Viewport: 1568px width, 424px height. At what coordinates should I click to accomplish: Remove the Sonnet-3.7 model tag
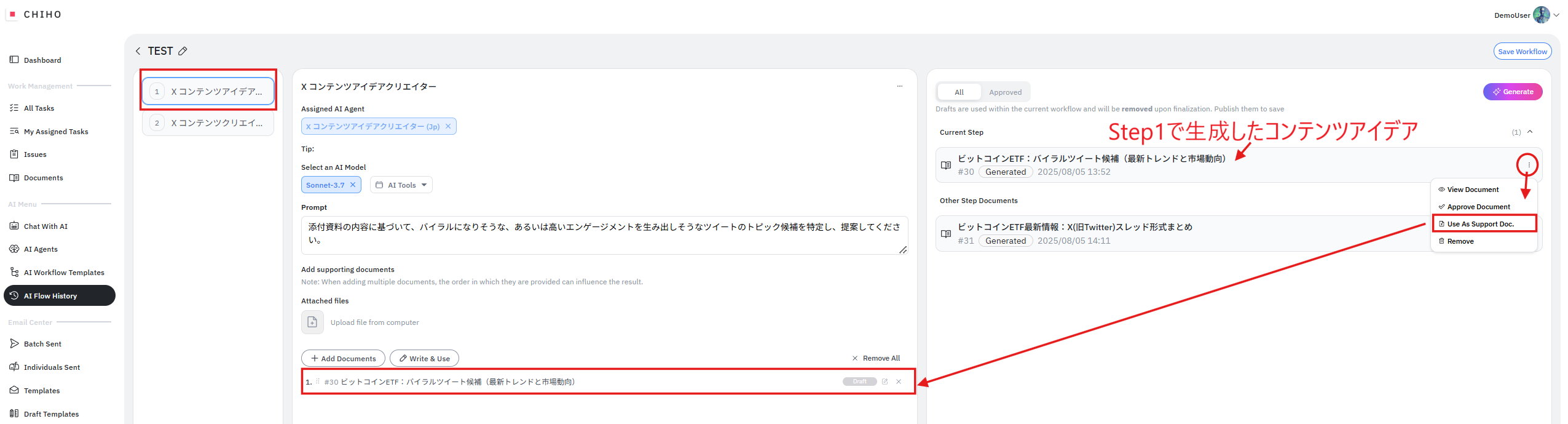point(353,185)
